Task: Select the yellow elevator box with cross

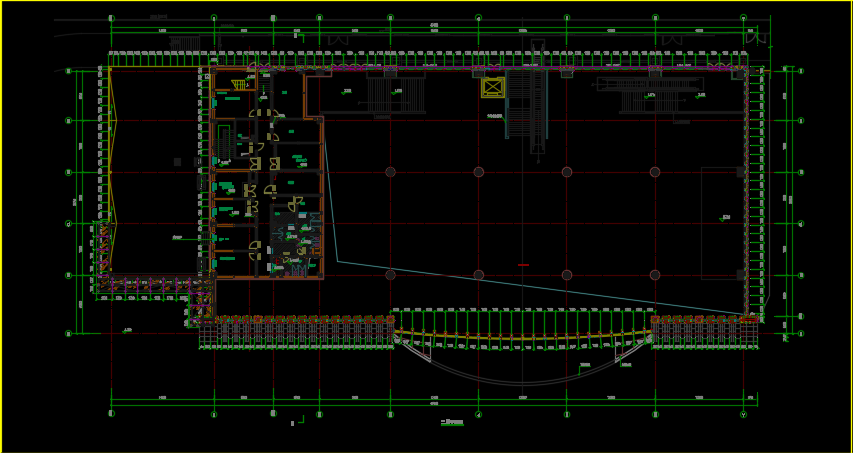Action: pyautogui.click(x=493, y=88)
